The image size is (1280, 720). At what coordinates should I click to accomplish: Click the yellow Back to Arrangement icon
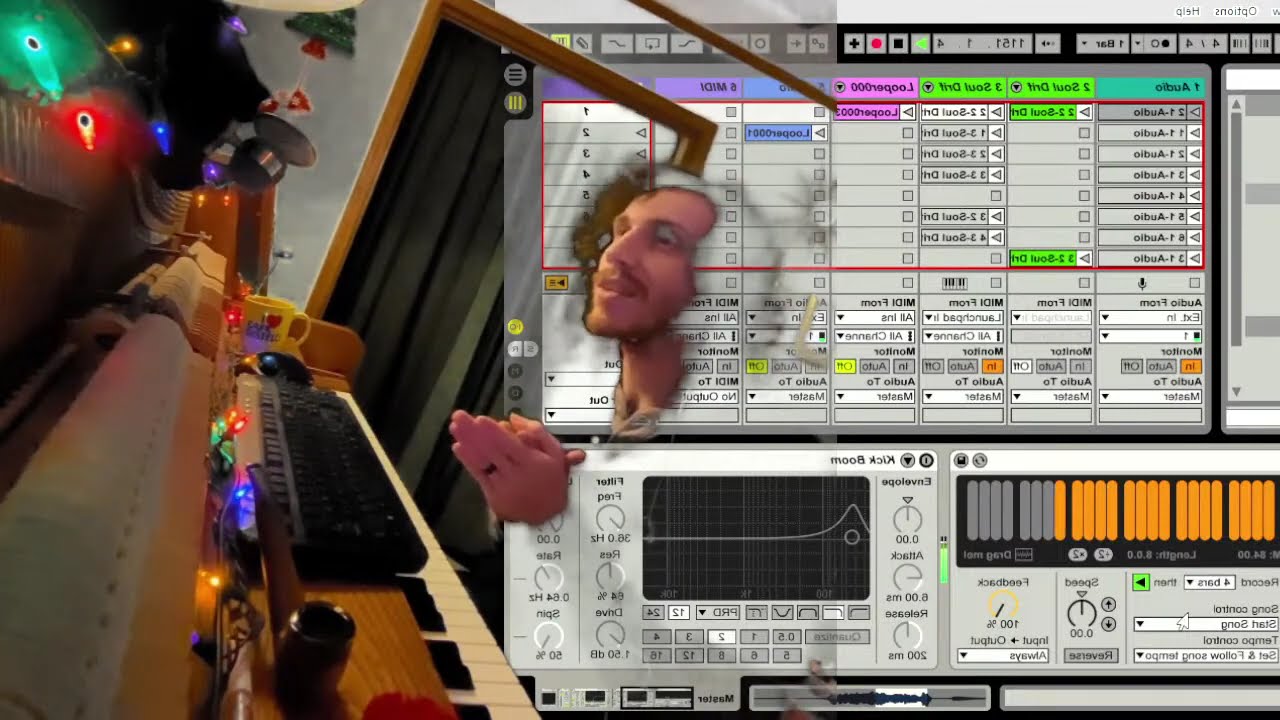557,283
